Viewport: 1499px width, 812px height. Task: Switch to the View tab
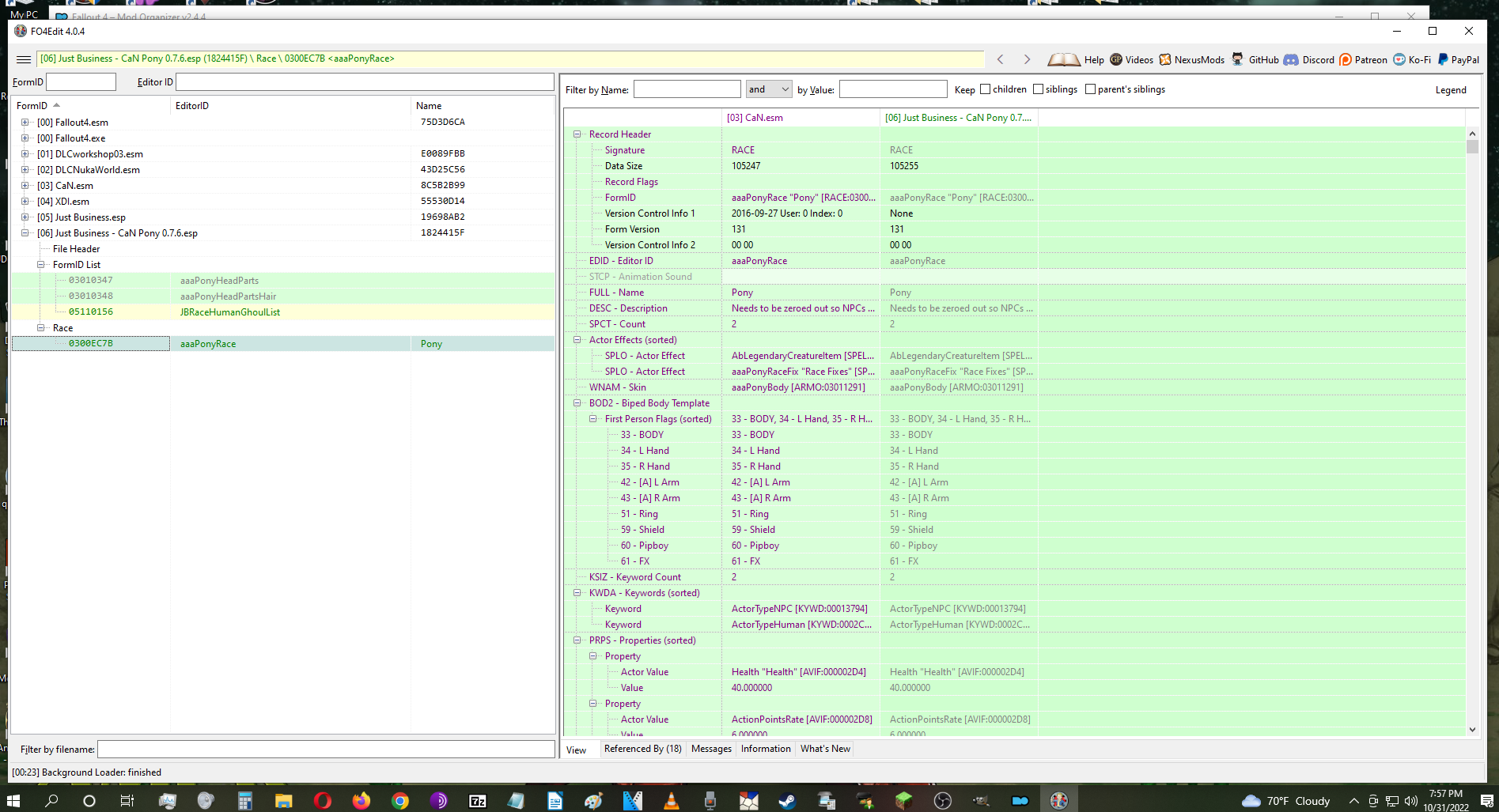(x=577, y=750)
